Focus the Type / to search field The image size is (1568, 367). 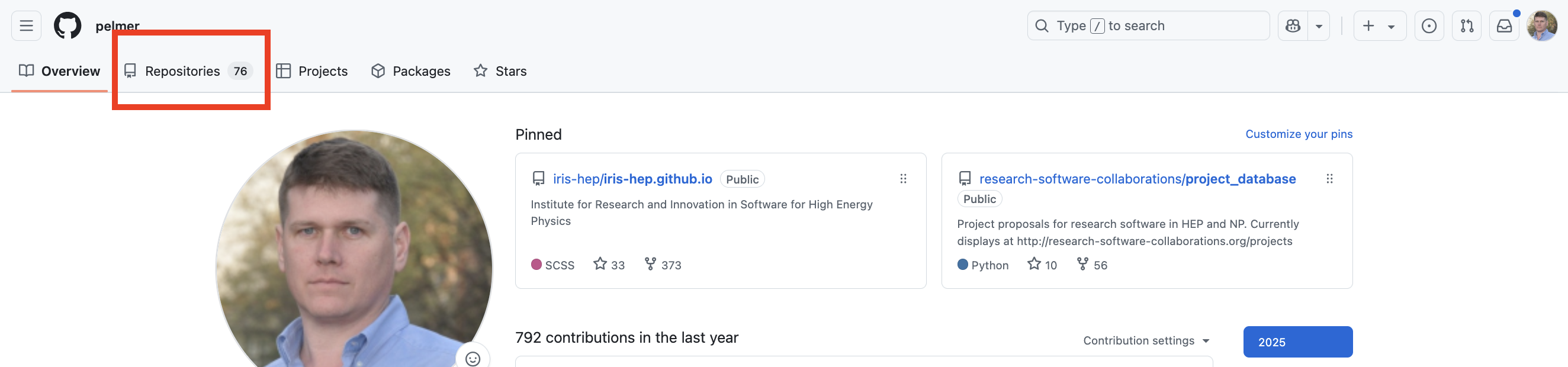click(1148, 25)
